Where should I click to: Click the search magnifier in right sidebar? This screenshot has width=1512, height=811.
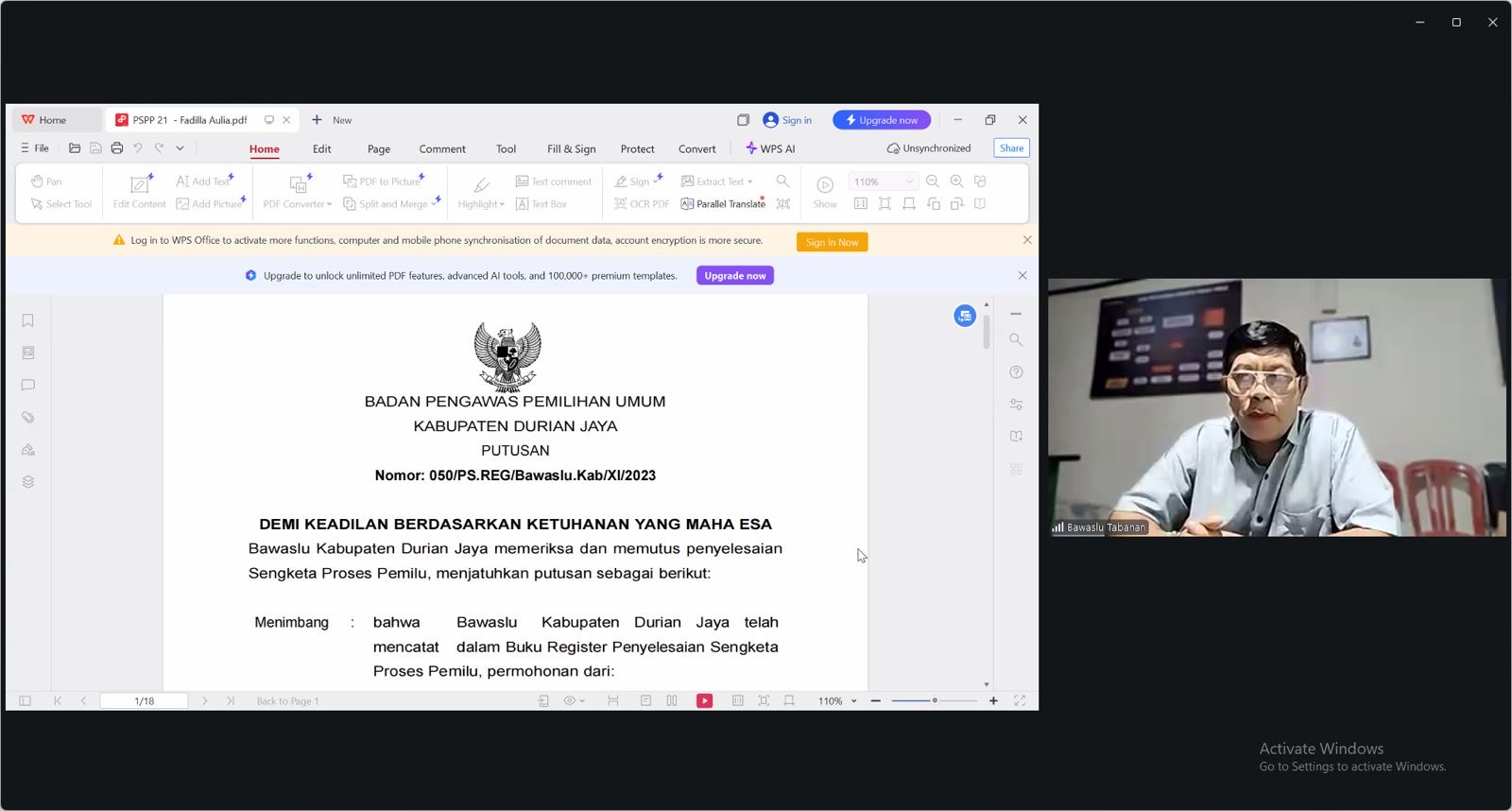(1016, 340)
